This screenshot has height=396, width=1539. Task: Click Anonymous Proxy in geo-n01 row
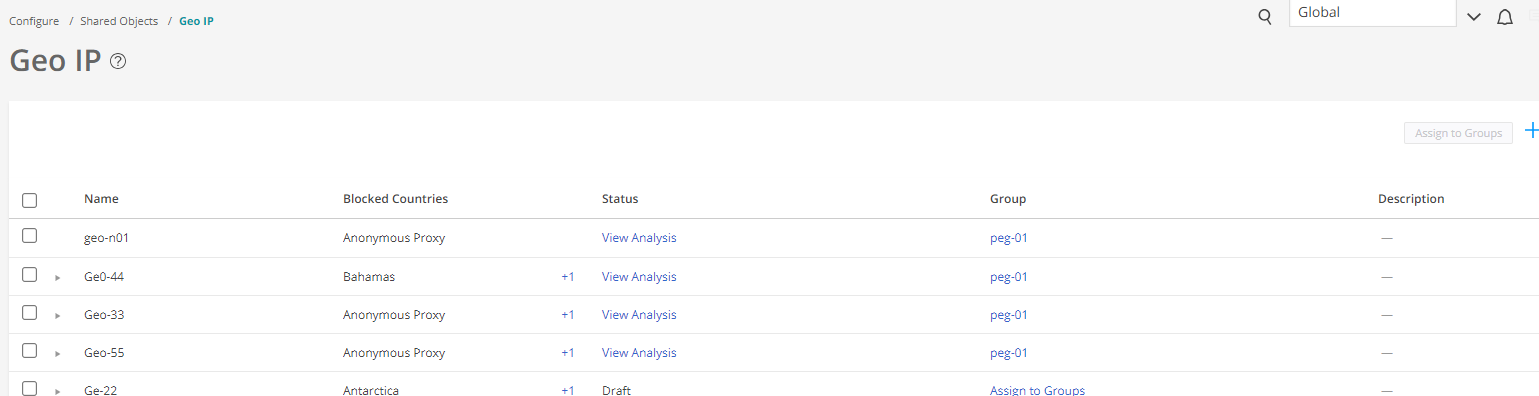pos(394,238)
